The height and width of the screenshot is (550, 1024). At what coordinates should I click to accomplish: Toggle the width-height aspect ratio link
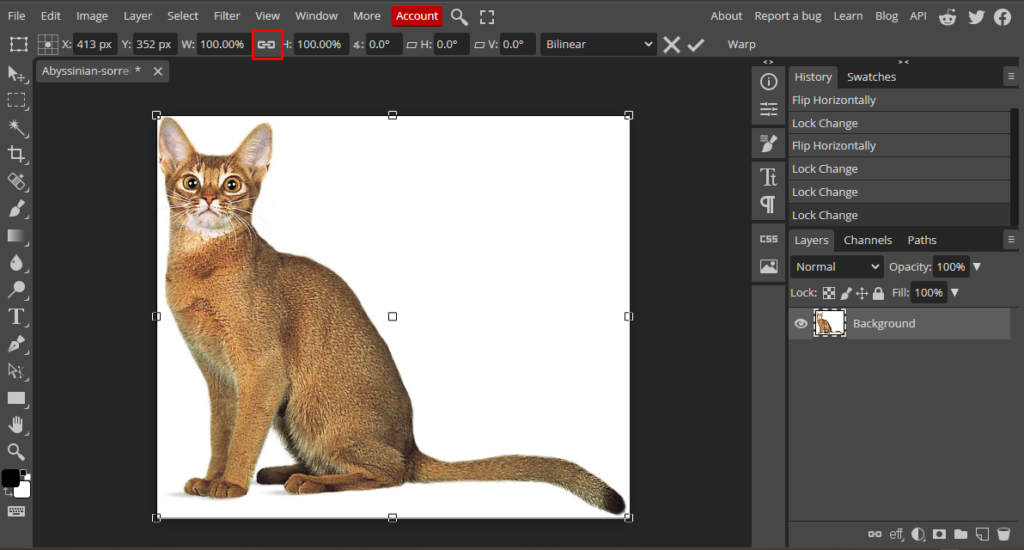tap(266, 44)
